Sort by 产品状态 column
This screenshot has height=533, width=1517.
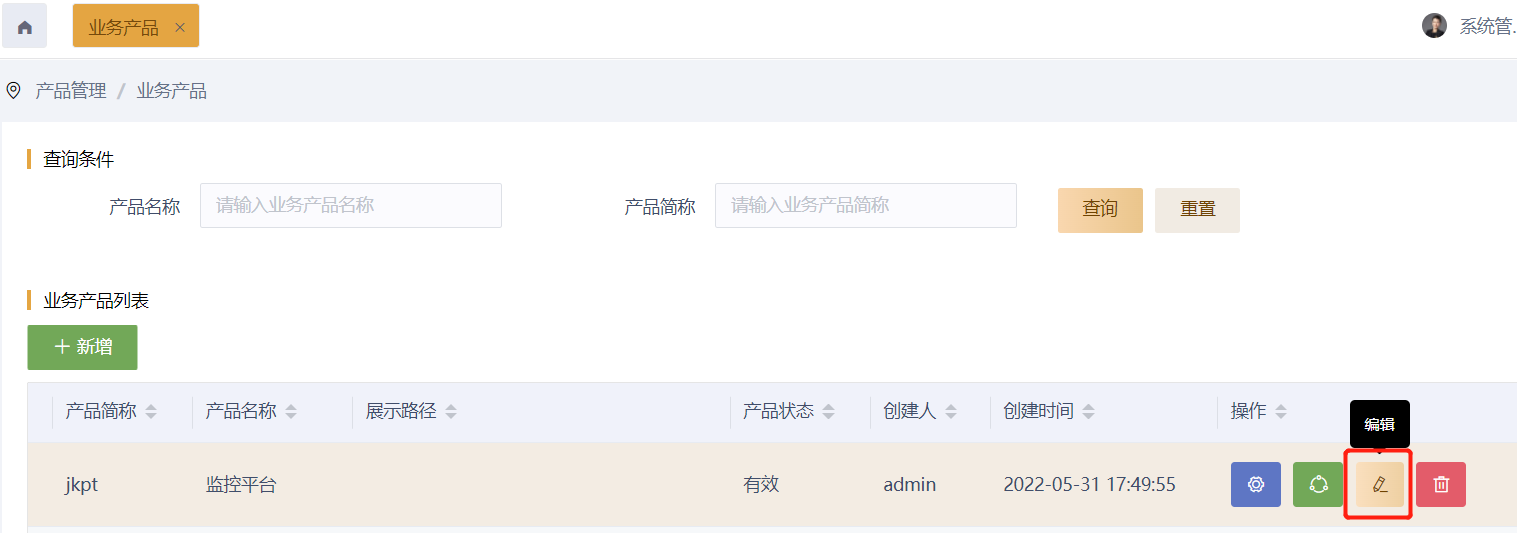828,411
